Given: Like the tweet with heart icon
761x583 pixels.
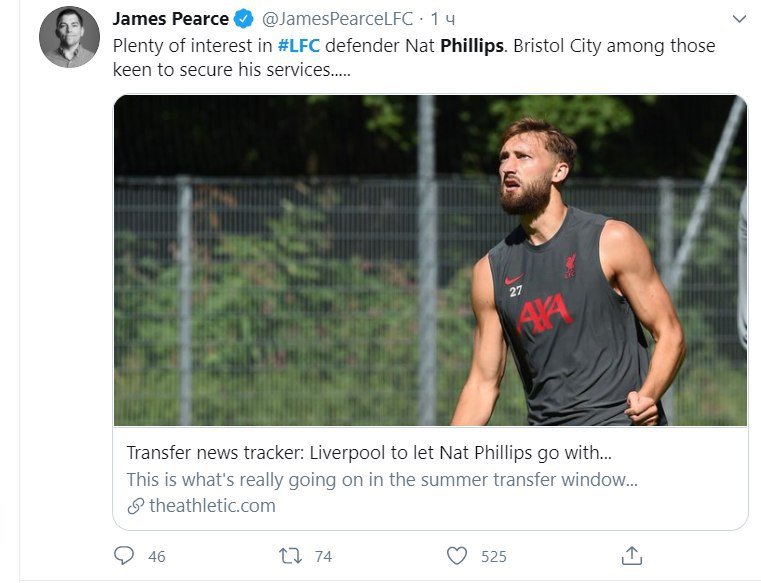Looking at the screenshot, I should [x=457, y=555].
